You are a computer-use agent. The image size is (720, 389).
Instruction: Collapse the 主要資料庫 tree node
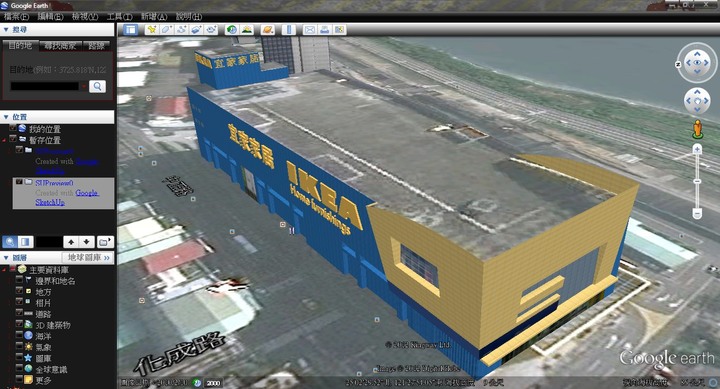pyautogui.click(x=4, y=269)
